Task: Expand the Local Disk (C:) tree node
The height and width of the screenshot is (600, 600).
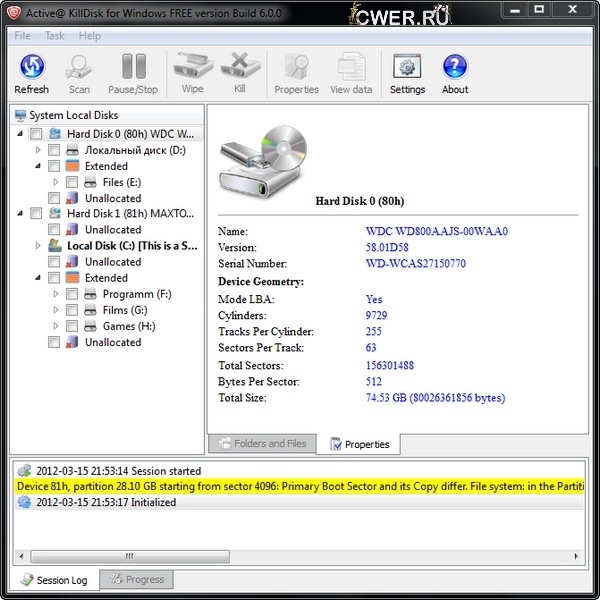Action: point(38,246)
